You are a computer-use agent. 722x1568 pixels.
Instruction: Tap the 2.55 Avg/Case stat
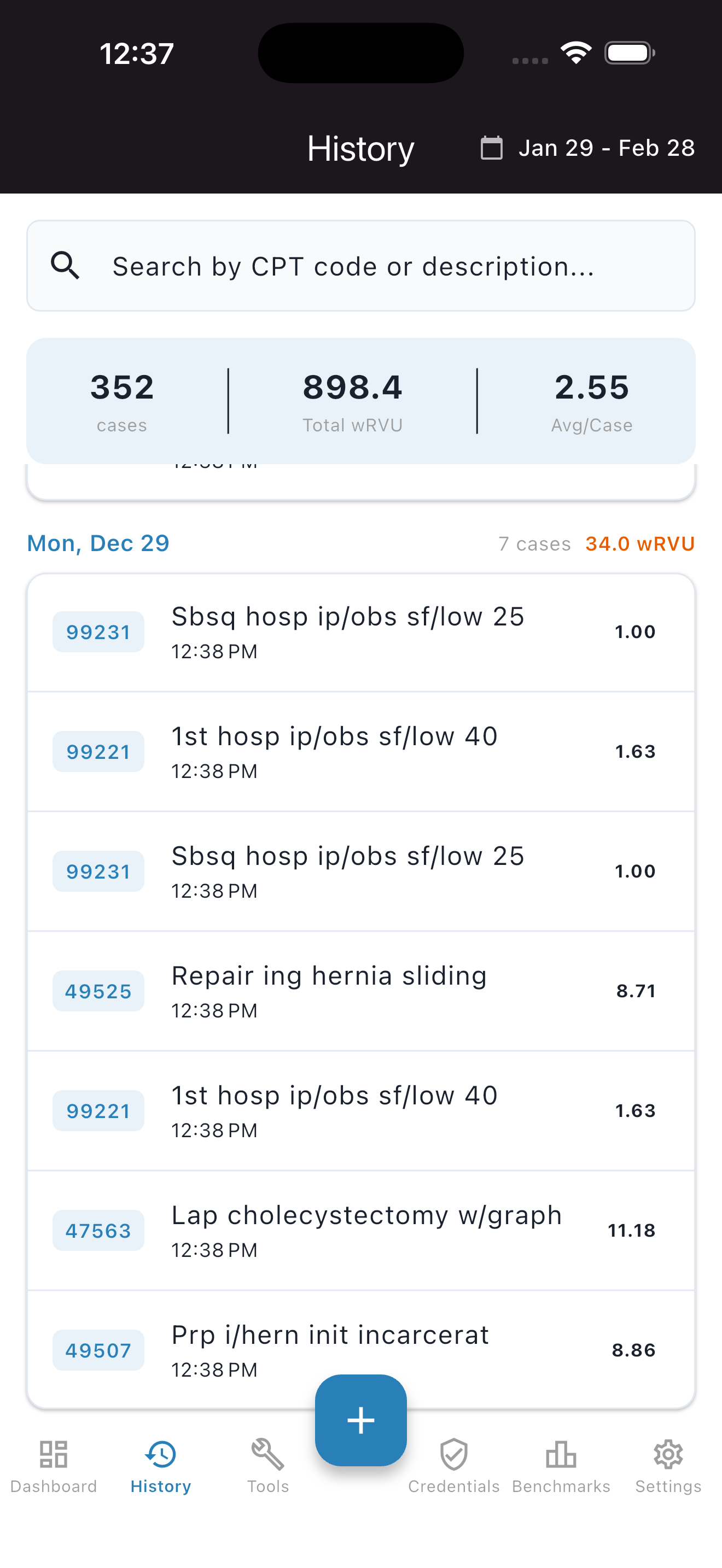591,401
